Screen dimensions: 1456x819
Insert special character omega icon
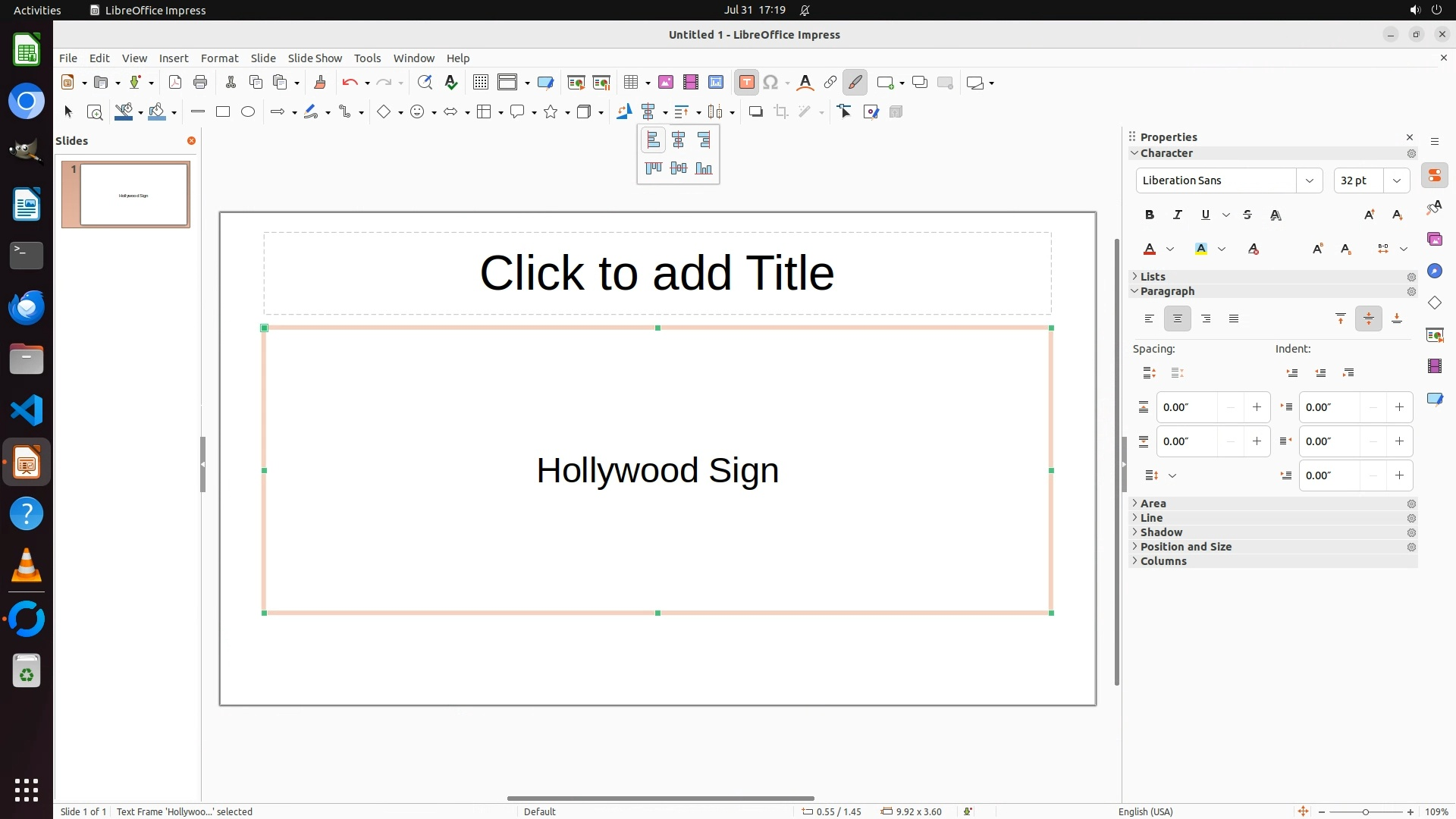tap(770, 83)
